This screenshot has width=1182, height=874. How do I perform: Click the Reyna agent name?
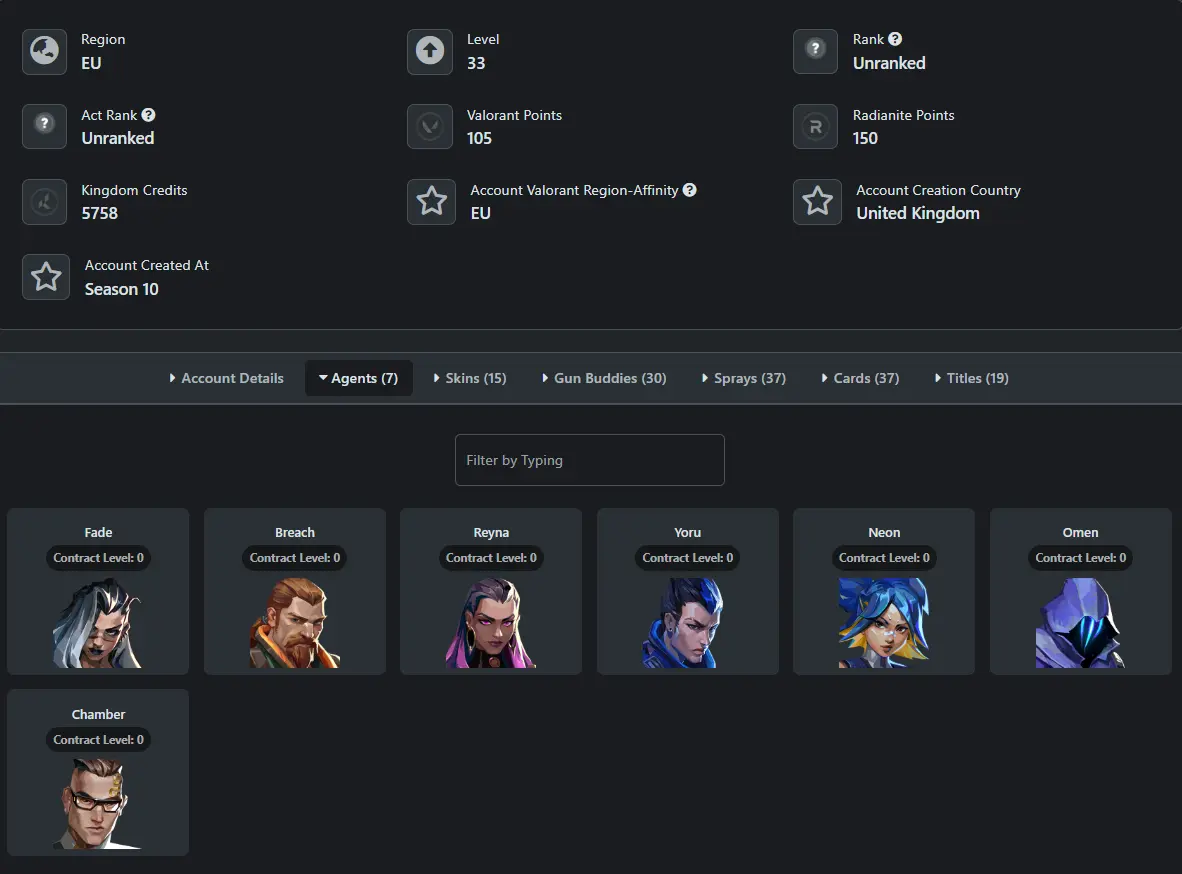click(x=491, y=532)
